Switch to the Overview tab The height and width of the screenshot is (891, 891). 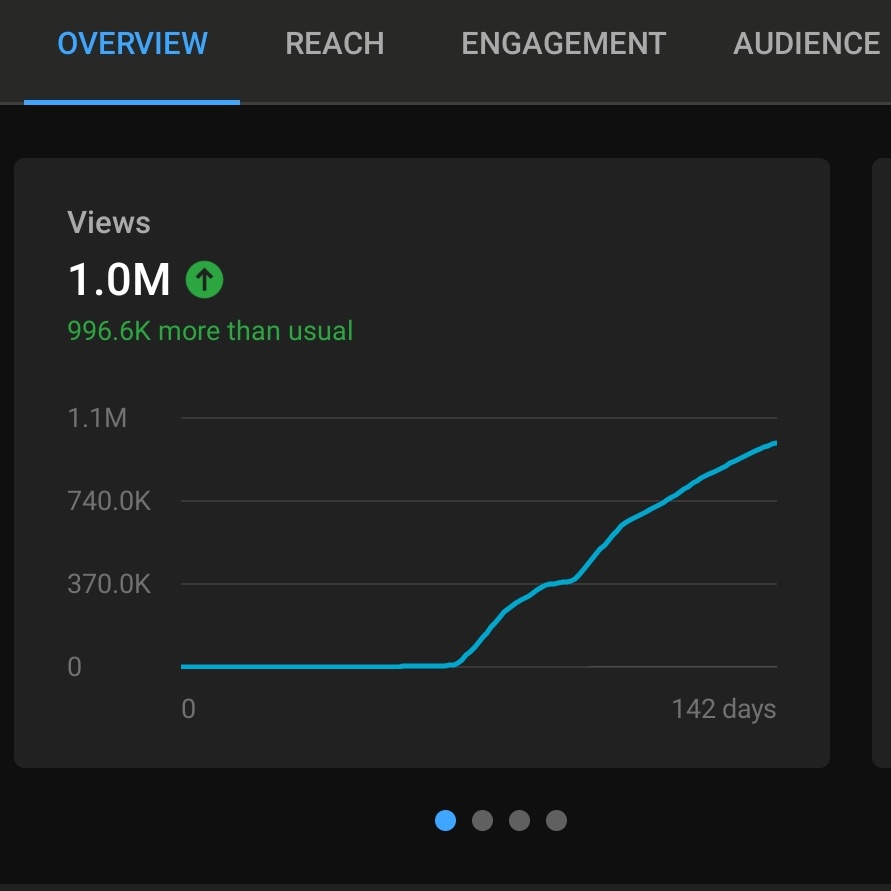[132, 43]
